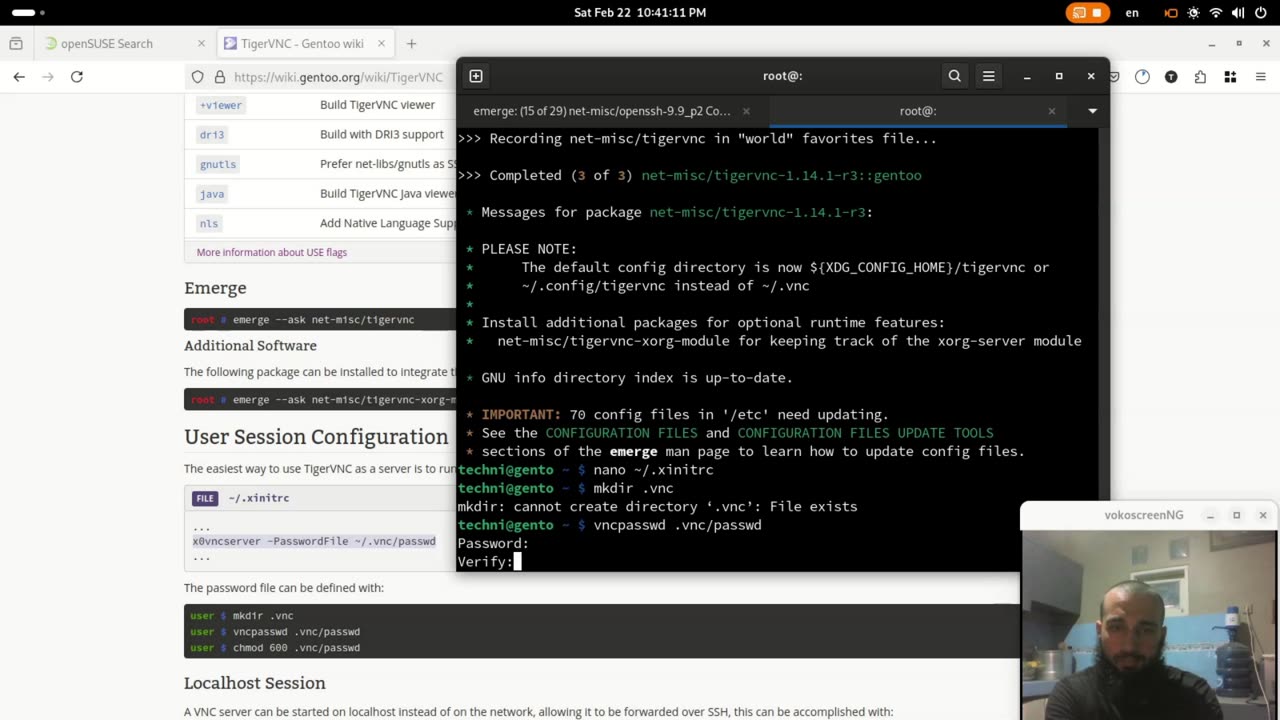Open the en keyboard layout menu
1280x720 pixels.
click(1132, 13)
